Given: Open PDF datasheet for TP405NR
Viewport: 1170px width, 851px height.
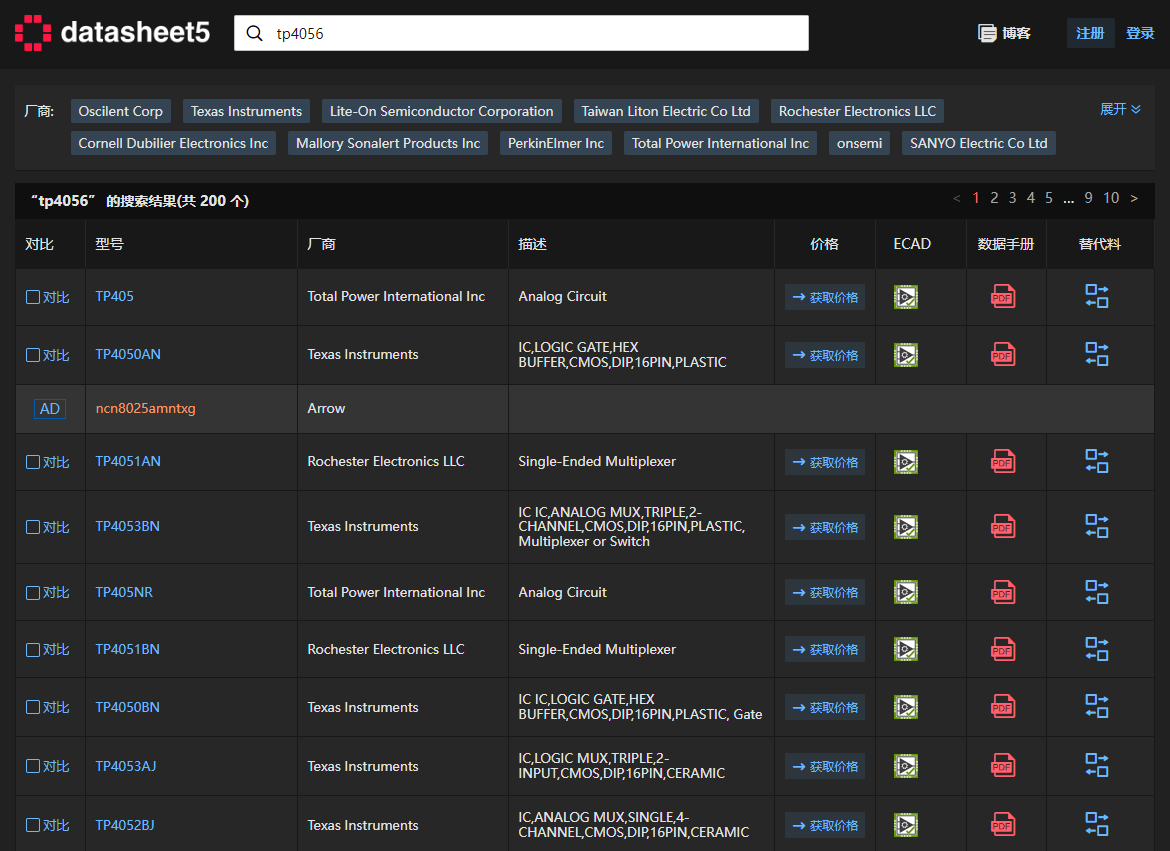Looking at the screenshot, I should [1003, 593].
